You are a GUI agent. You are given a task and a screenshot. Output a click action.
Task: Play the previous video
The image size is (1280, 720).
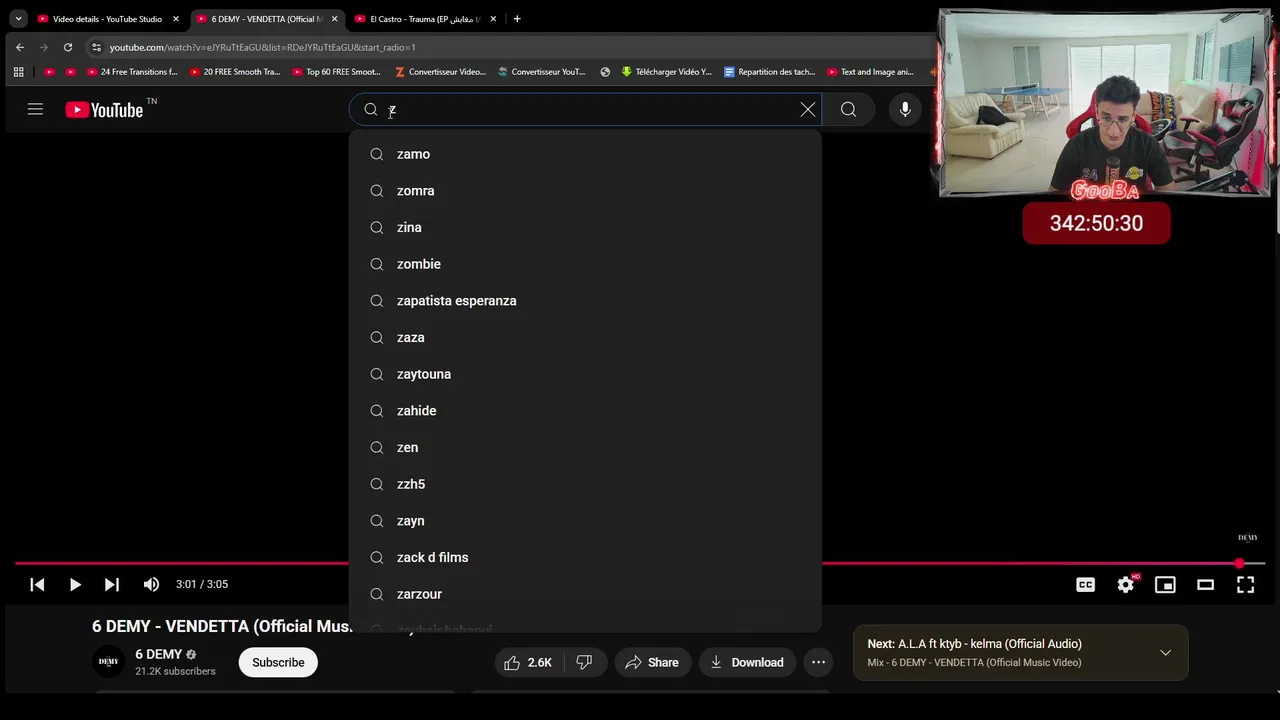pyautogui.click(x=37, y=585)
